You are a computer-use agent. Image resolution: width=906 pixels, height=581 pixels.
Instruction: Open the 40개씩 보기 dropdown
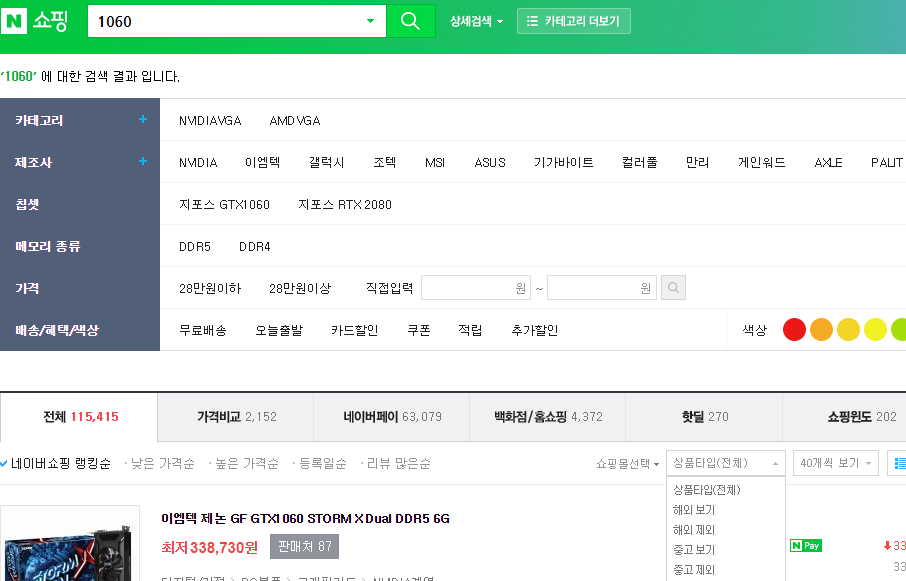835,462
